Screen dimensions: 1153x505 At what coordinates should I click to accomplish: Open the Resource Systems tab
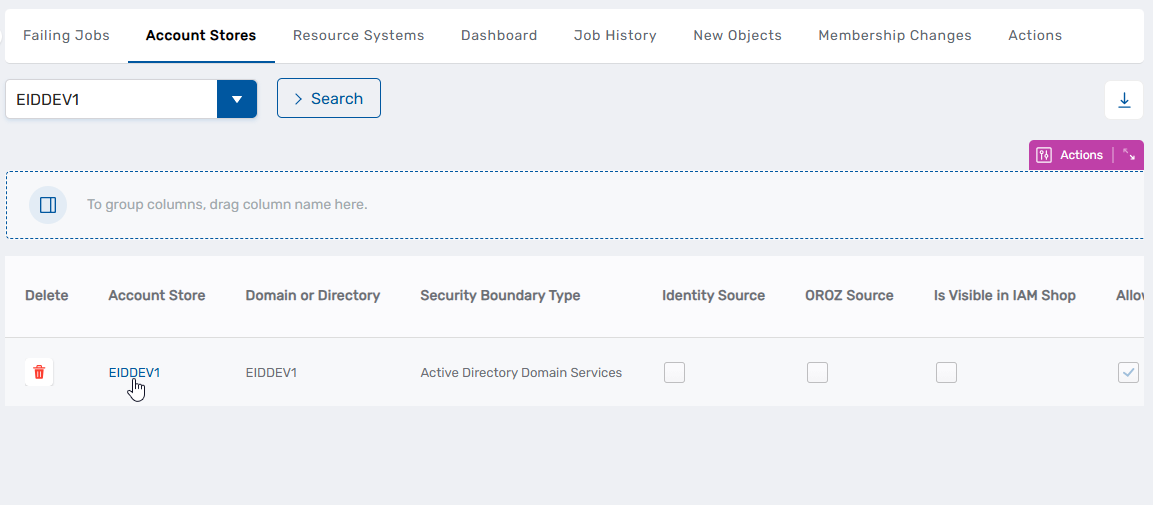coord(358,35)
